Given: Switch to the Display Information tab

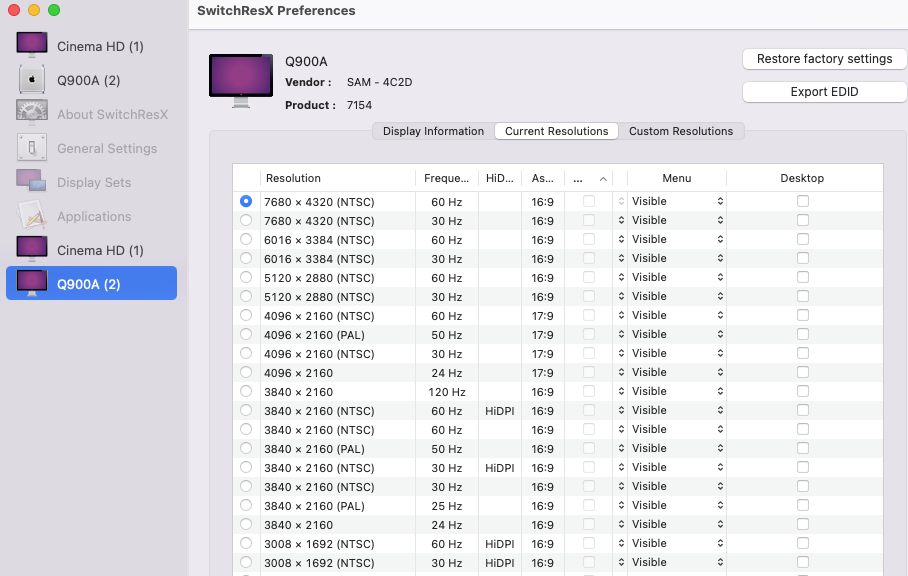Looking at the screenshot, I should pyautogui.click(x=433, y=131).
